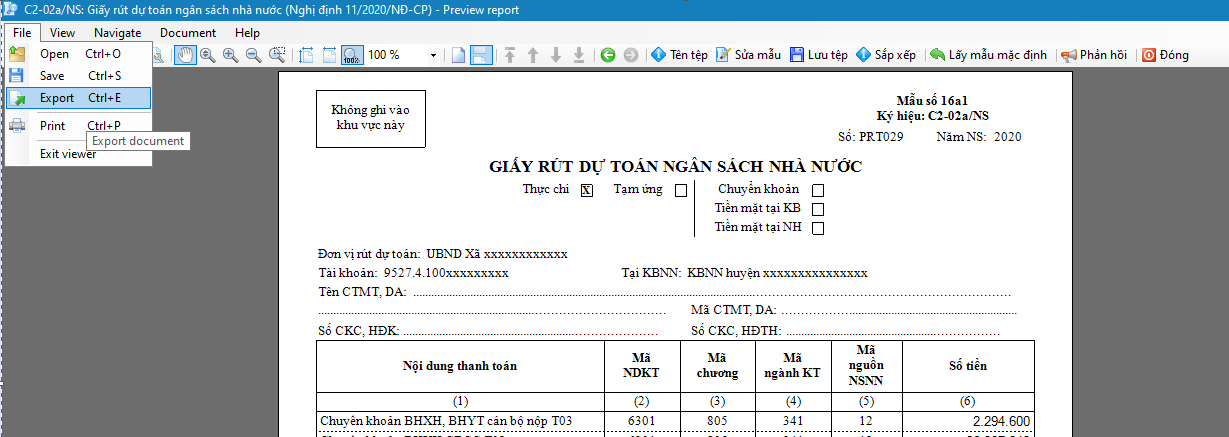Image resolution: width=1229 pixels, height=437 pixels.
Task: Check the Tạm ứng checkbox
Action: click(x=681, y=190)
